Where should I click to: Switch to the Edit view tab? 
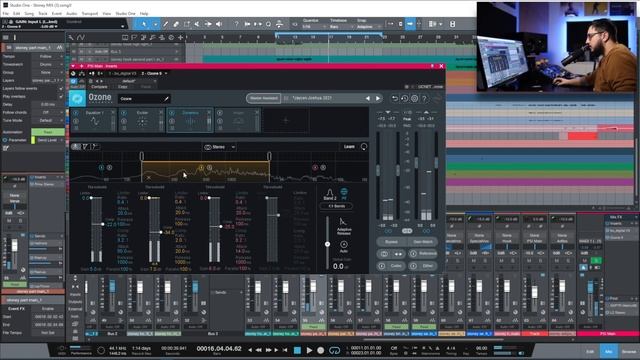click(590, 351)
